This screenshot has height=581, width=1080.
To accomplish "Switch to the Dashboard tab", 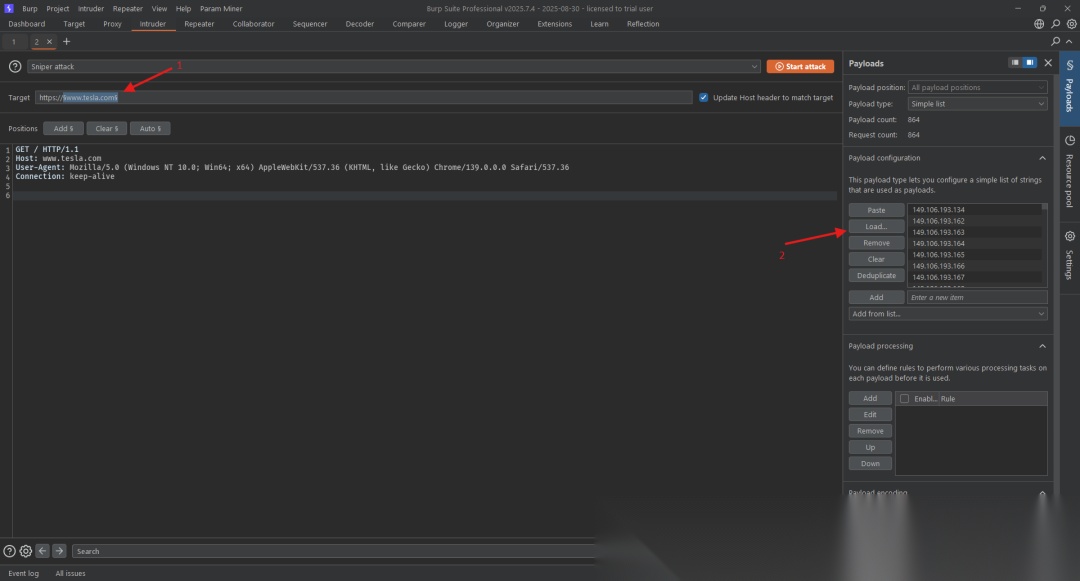I will 27,24.
